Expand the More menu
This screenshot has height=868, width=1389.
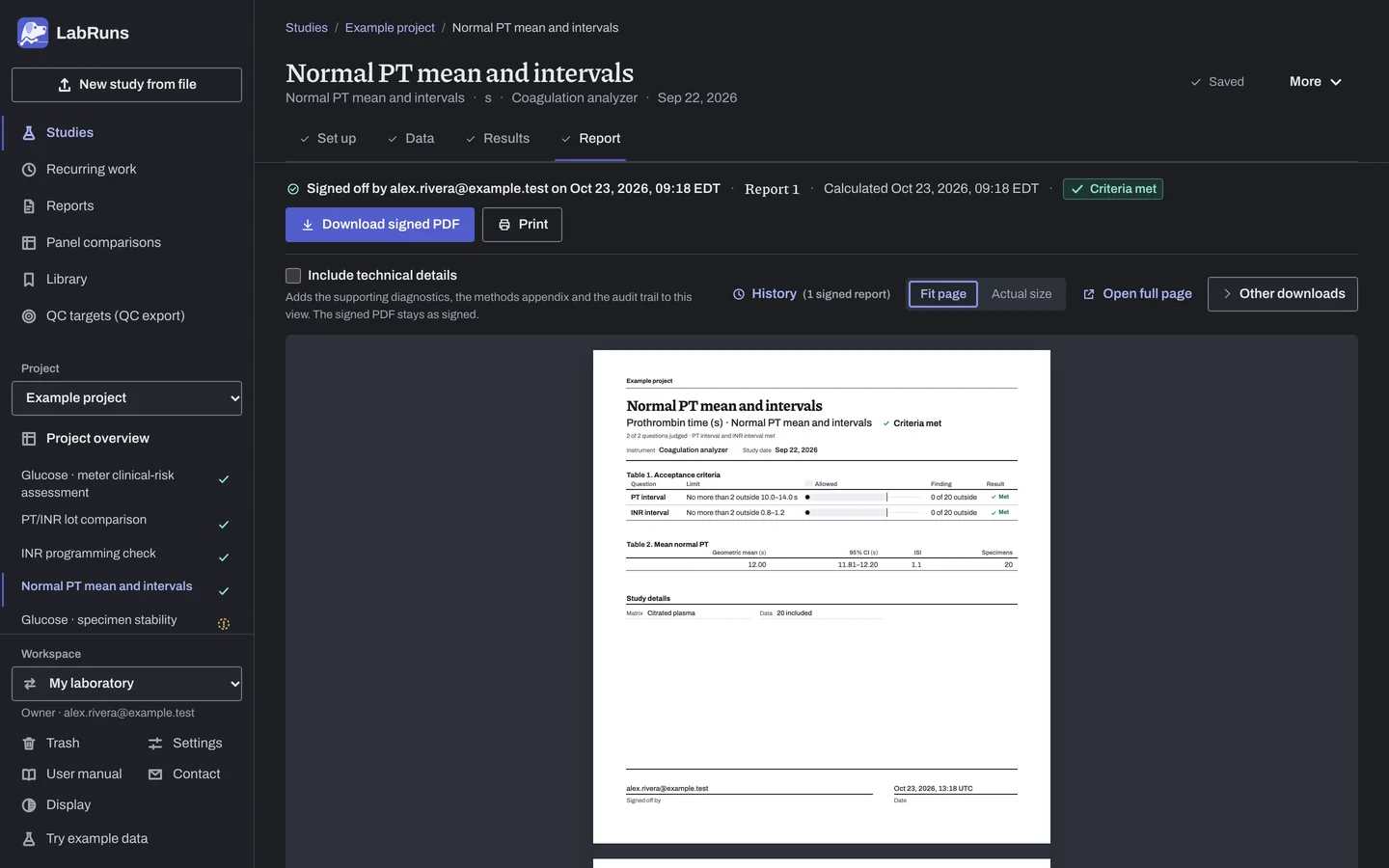[x=1316, y=82]
